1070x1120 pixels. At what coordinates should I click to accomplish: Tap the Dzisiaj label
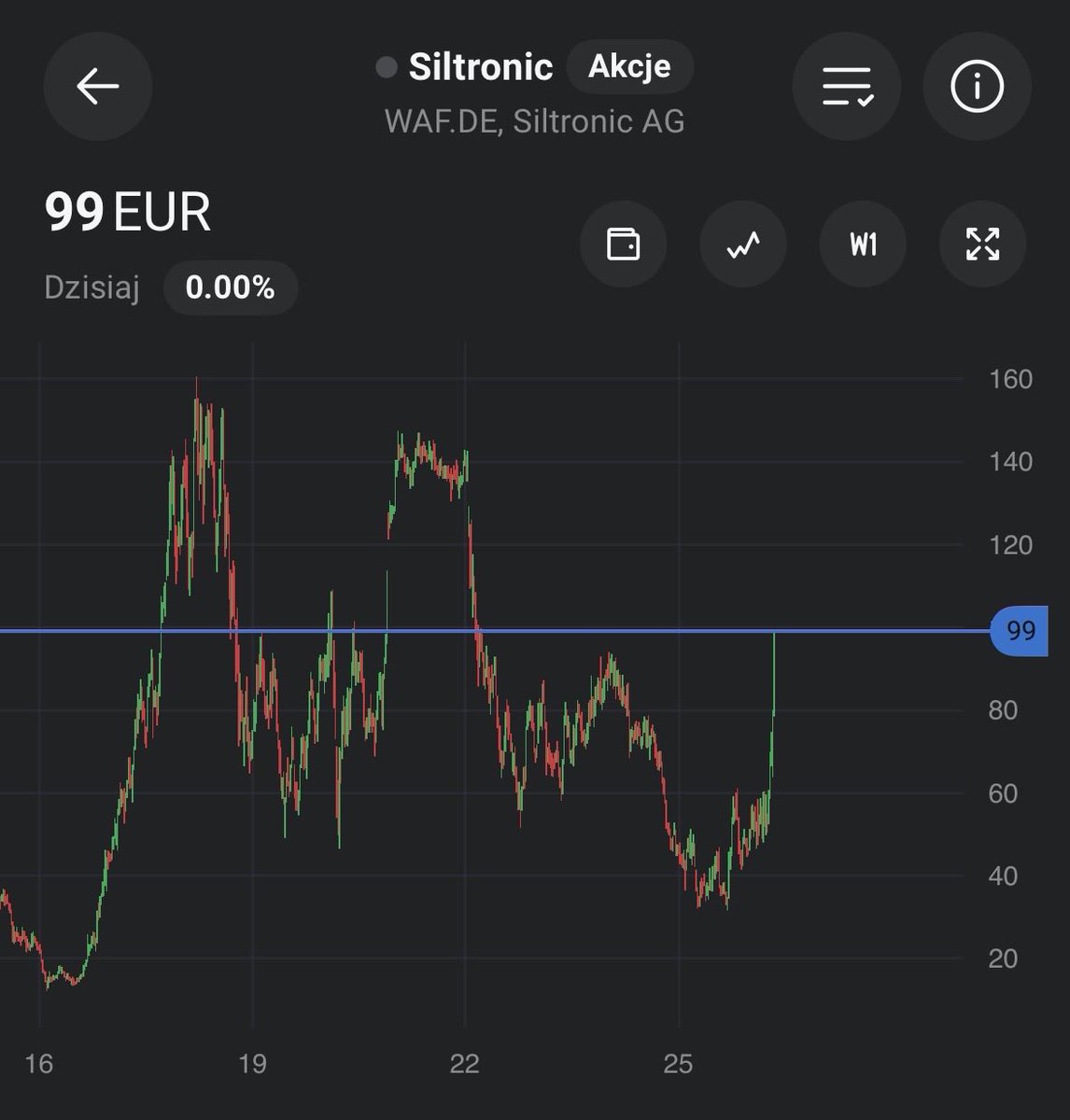[x=92, y=288]
